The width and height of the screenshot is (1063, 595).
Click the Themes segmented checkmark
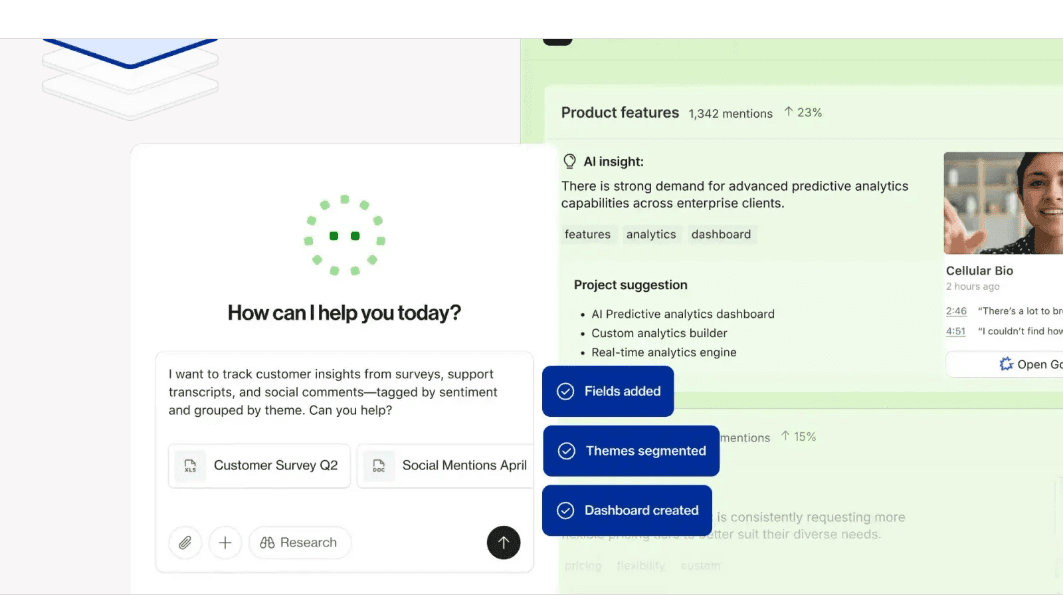coord(567,451)
